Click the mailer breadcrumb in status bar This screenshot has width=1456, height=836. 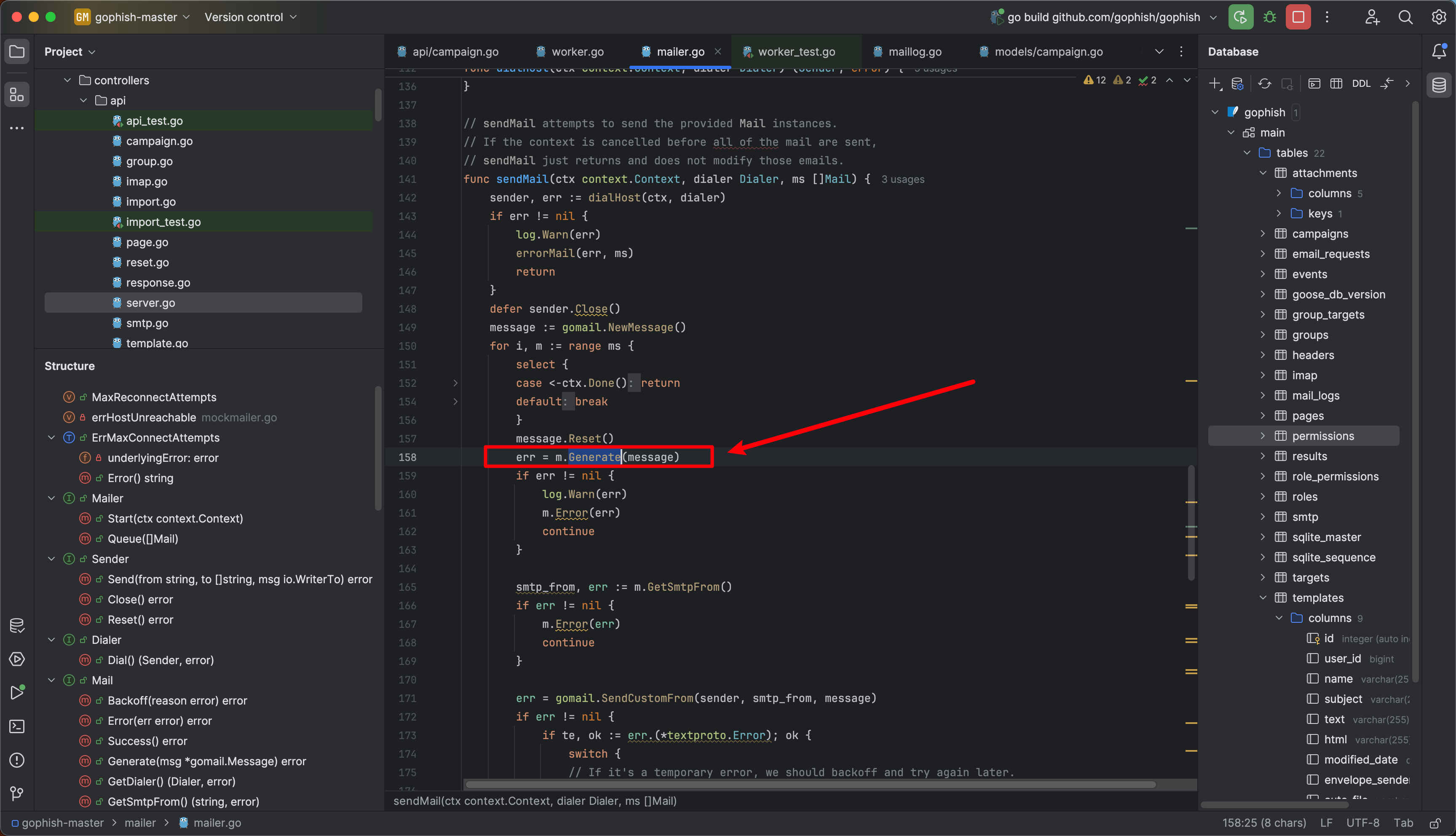point(140,823)
